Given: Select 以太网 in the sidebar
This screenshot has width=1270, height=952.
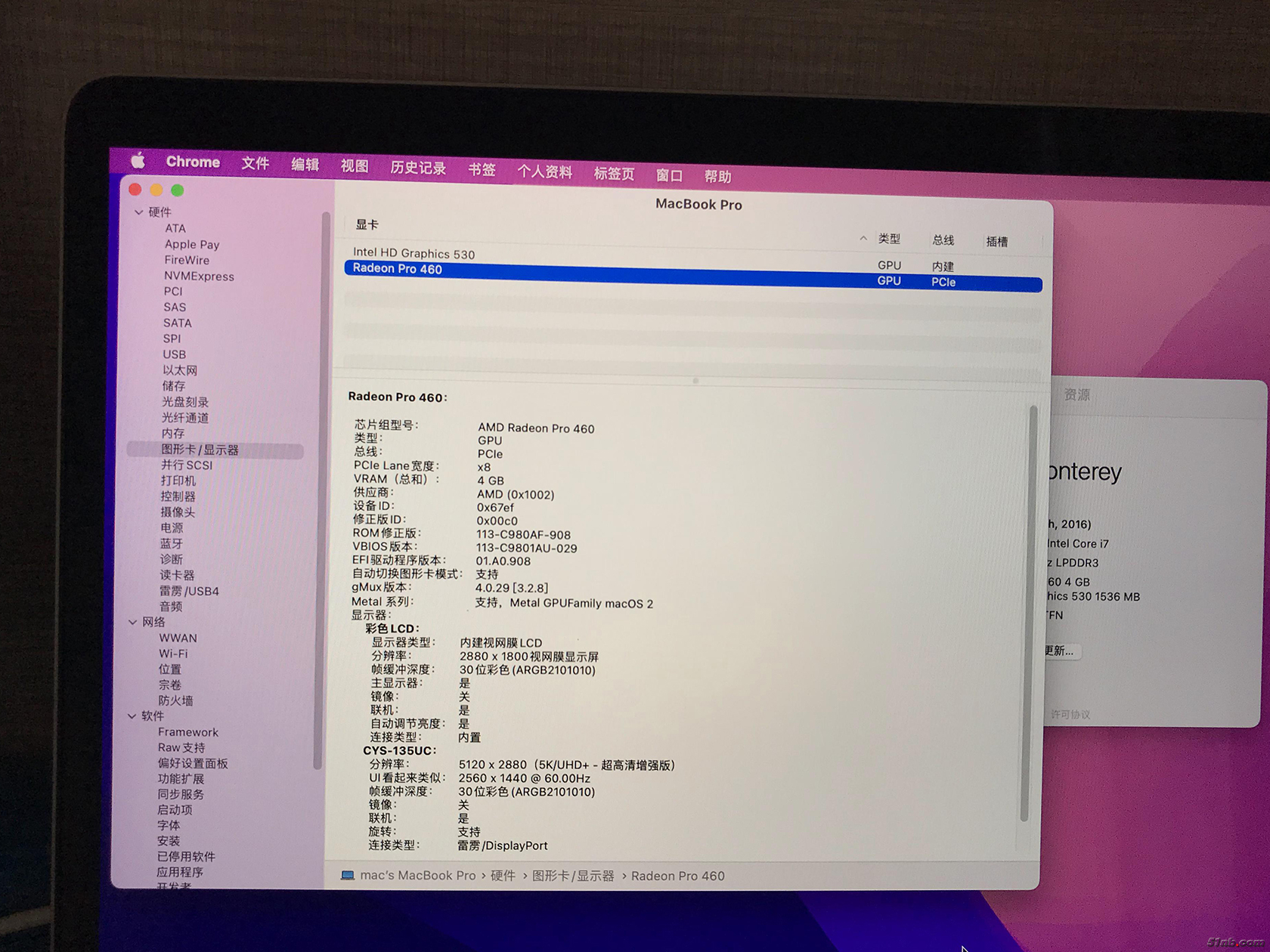Looking at the screenshot, I should (x=180, y=370).
